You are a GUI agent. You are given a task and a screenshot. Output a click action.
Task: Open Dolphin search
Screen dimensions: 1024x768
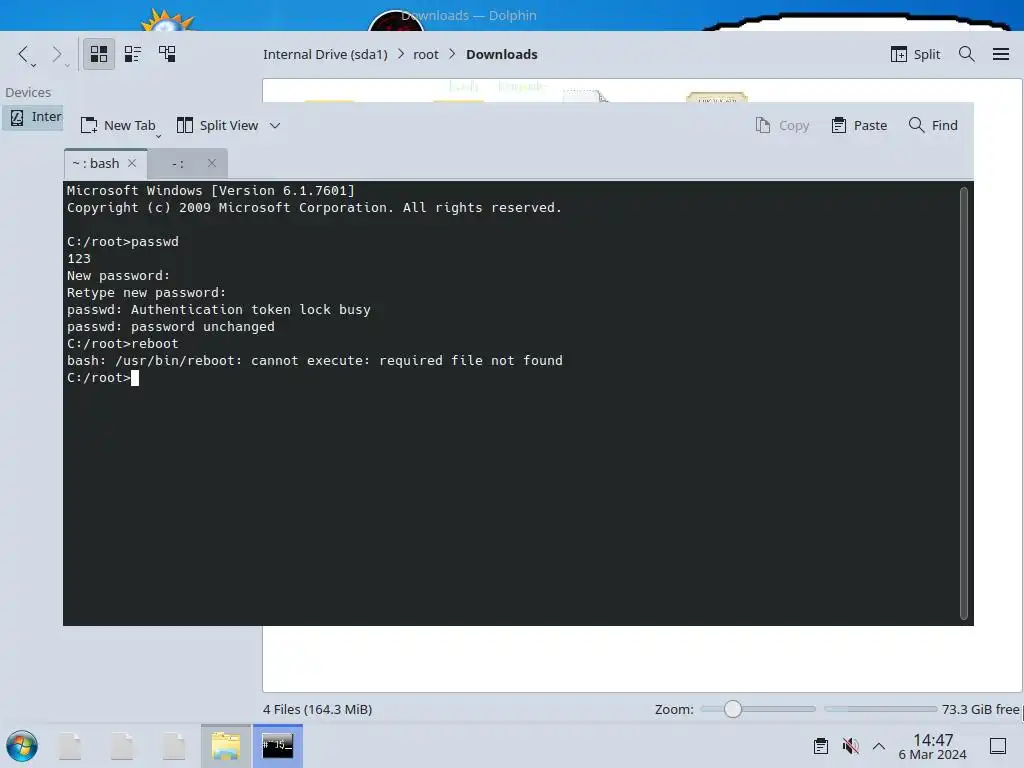(967, 54)
